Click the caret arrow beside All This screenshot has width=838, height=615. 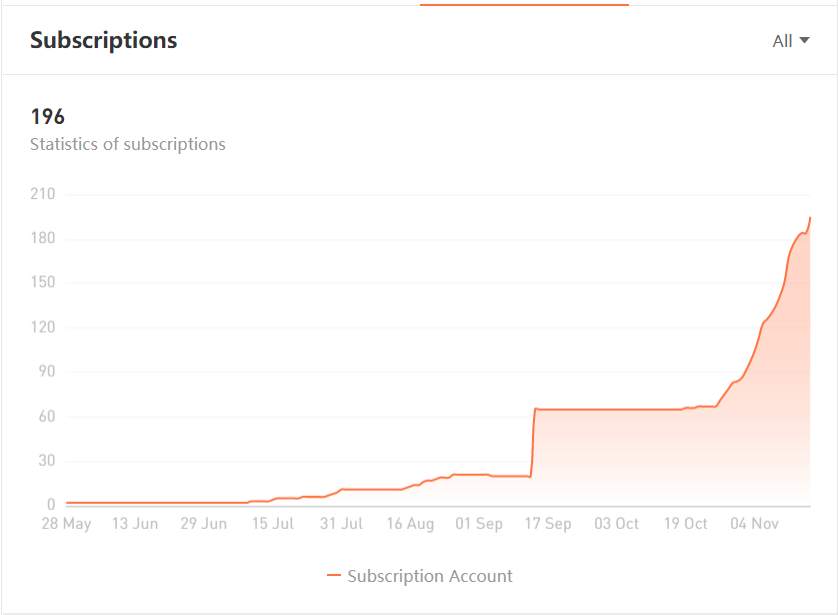tap(804, 40)
